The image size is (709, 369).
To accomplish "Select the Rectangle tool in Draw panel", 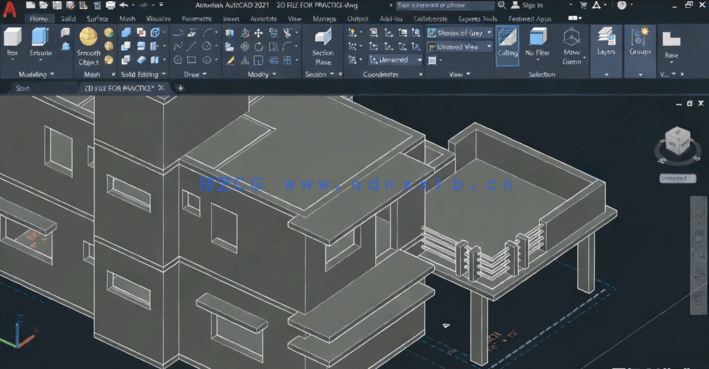I will click(x=192, y=60).
